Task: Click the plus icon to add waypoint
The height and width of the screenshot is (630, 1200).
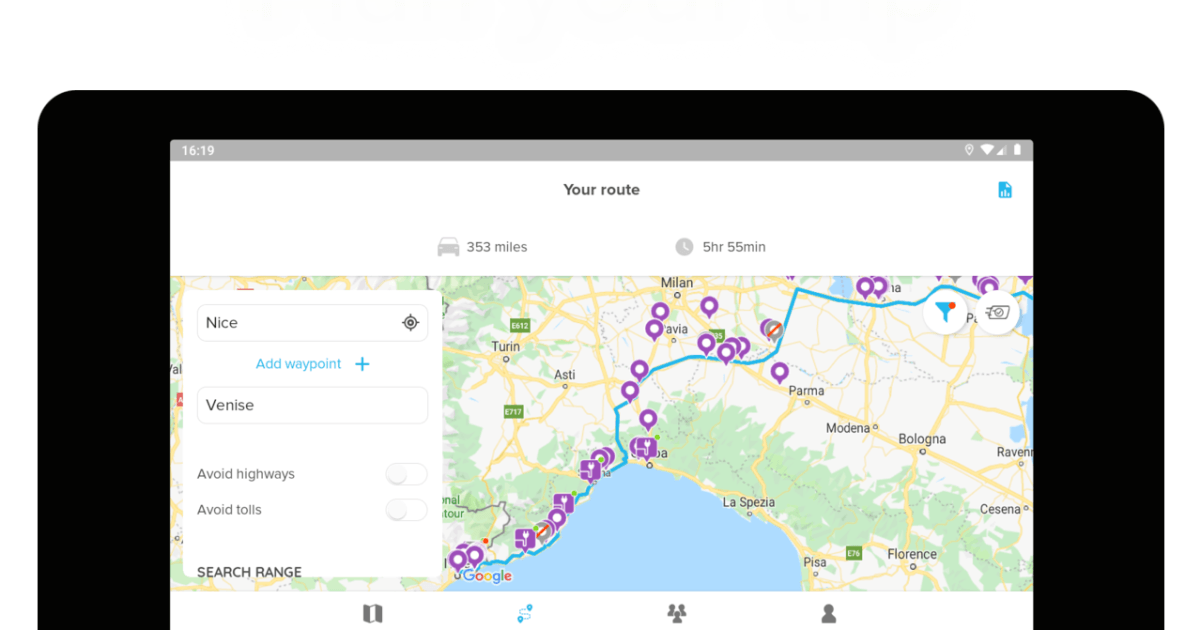Action: tap(362, 364)
